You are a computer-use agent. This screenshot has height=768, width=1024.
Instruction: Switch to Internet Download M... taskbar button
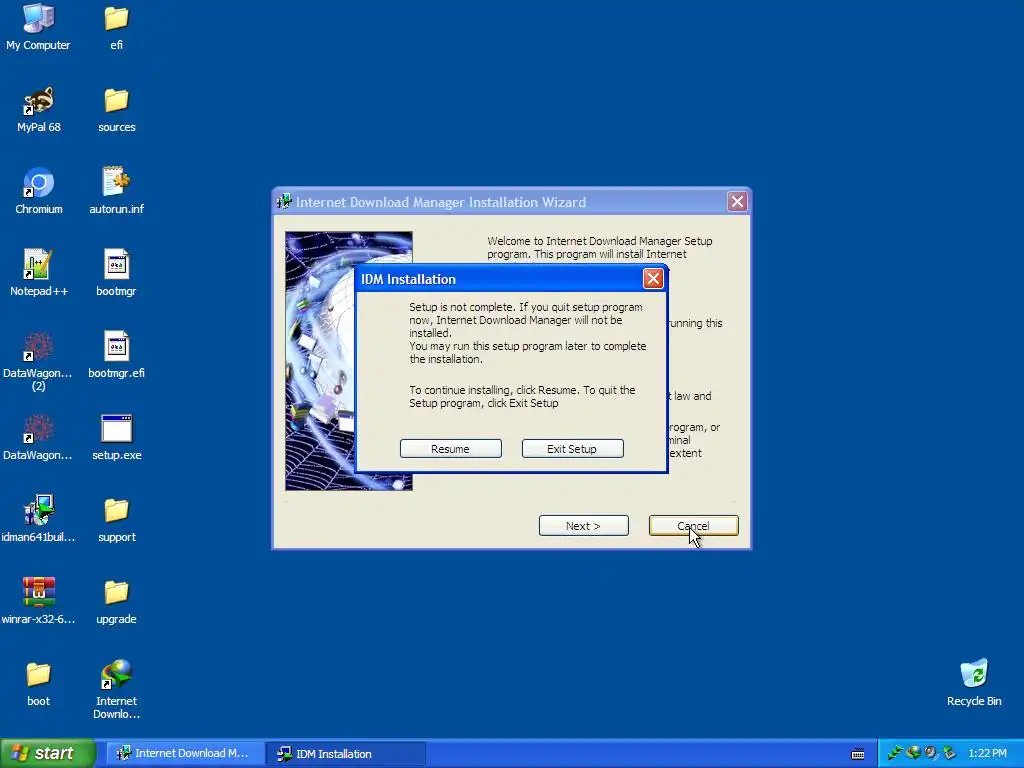[183, 753]
